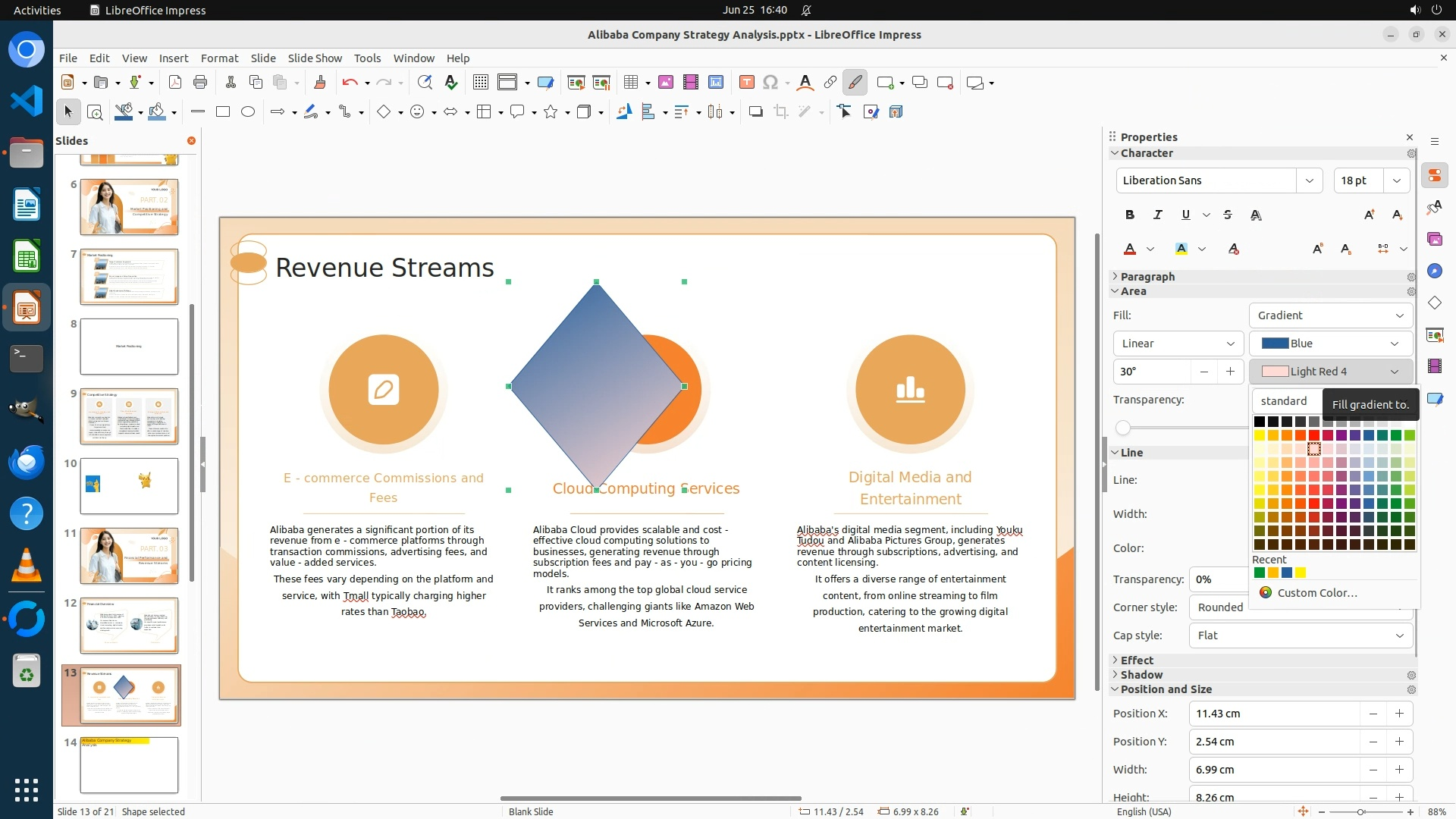Select slide 9 thumbnail in Slides panel
The width and height of the screenshot is (1456, 819).
tap(129, 416)
